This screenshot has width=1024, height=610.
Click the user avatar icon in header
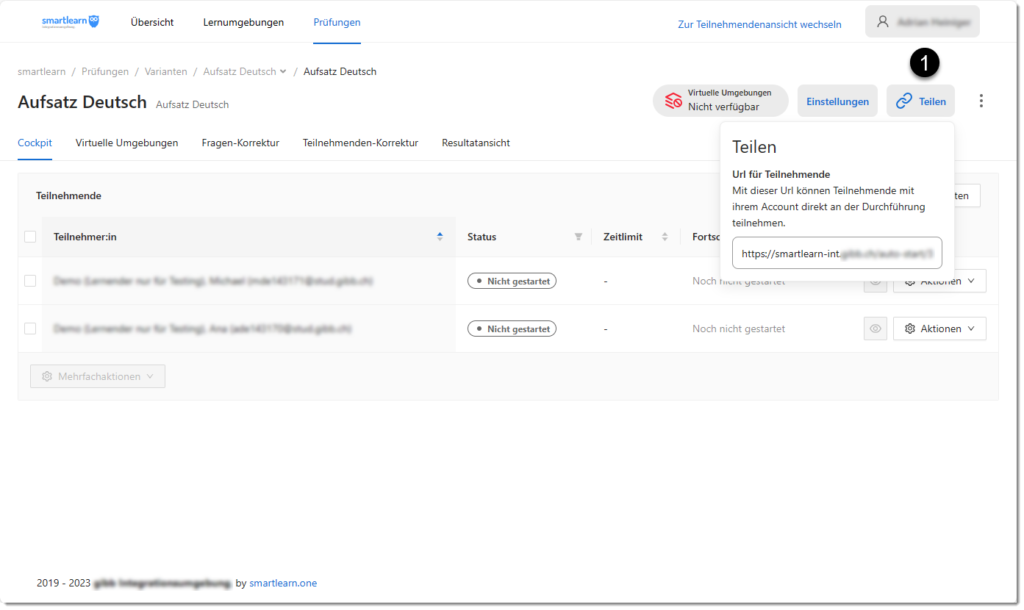tap(883, 22)
